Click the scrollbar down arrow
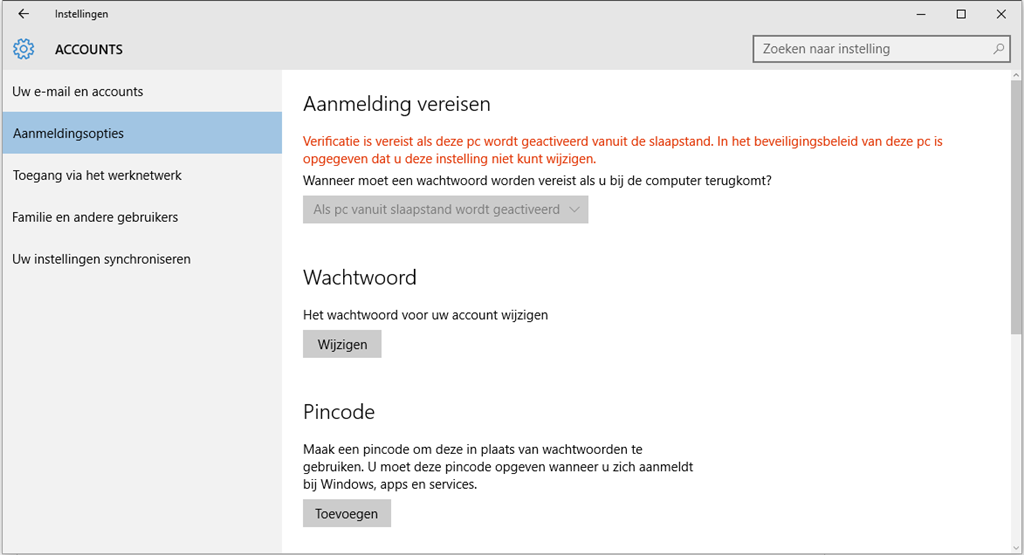This screenshot has width=1024, height=555. click(x=1016, y=547)
